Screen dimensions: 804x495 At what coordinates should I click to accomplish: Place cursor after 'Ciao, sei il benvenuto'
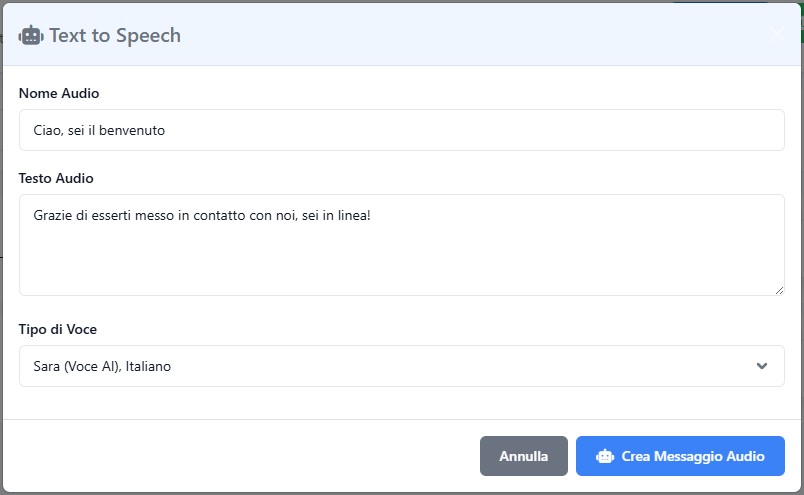tap(166, 130)
